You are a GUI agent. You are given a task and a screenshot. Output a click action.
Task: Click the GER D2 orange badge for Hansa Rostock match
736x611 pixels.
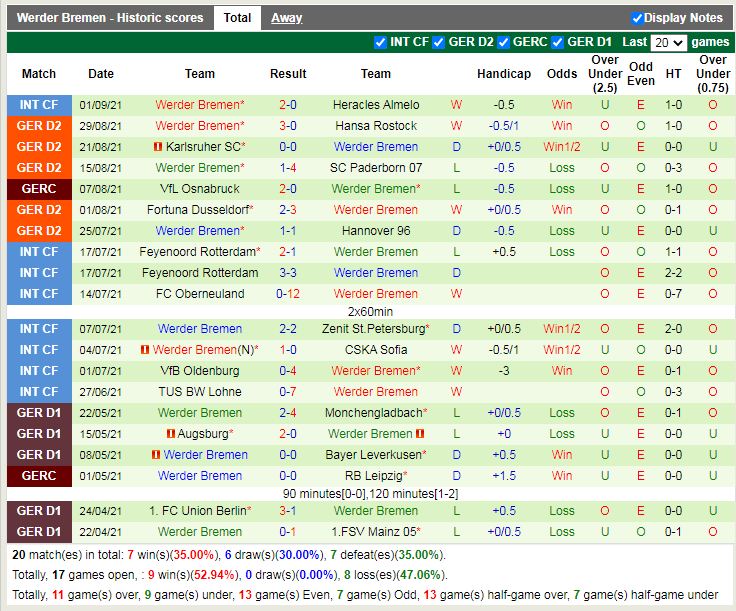pyautogui.click(x=39, y=126)
